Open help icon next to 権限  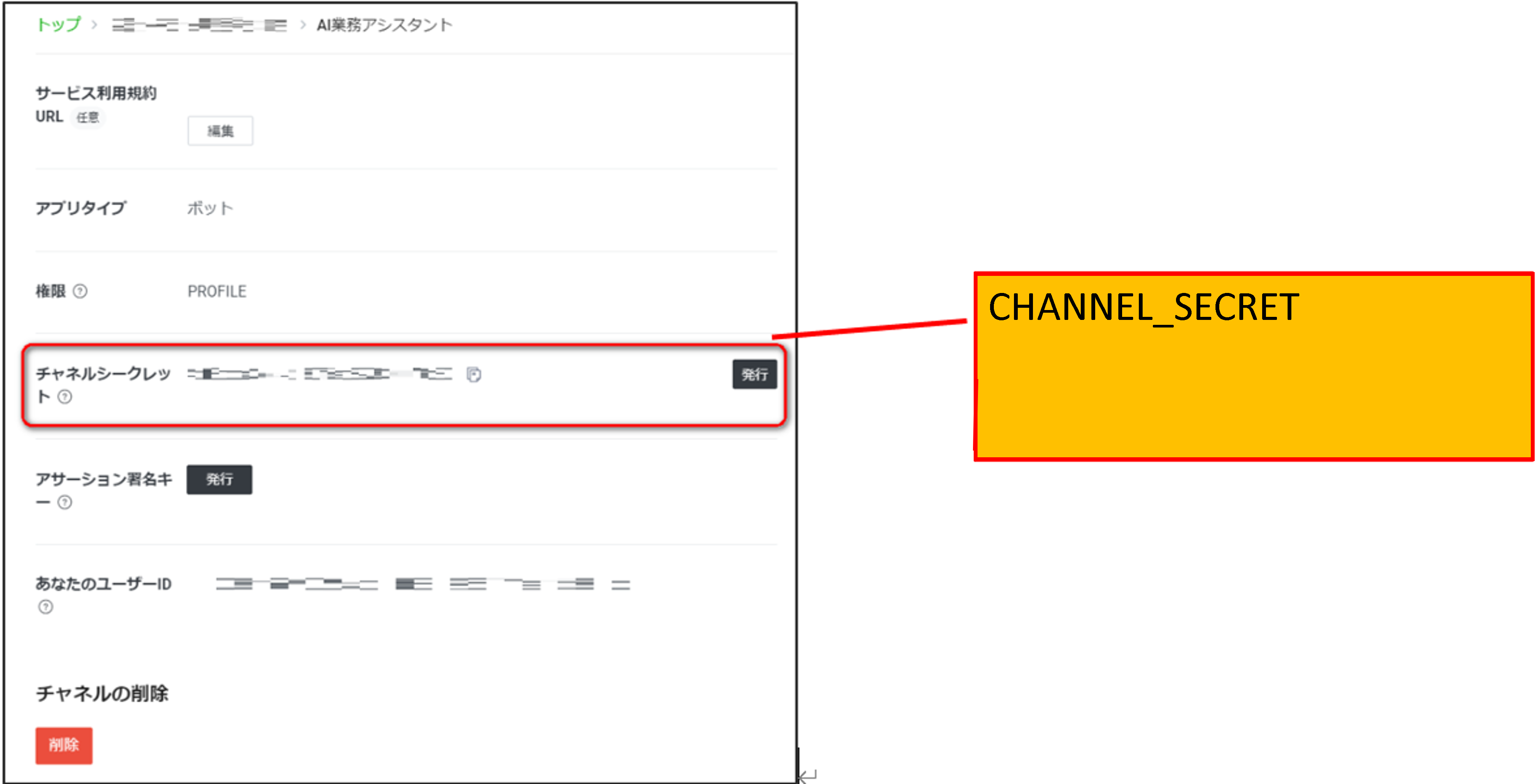80,291
